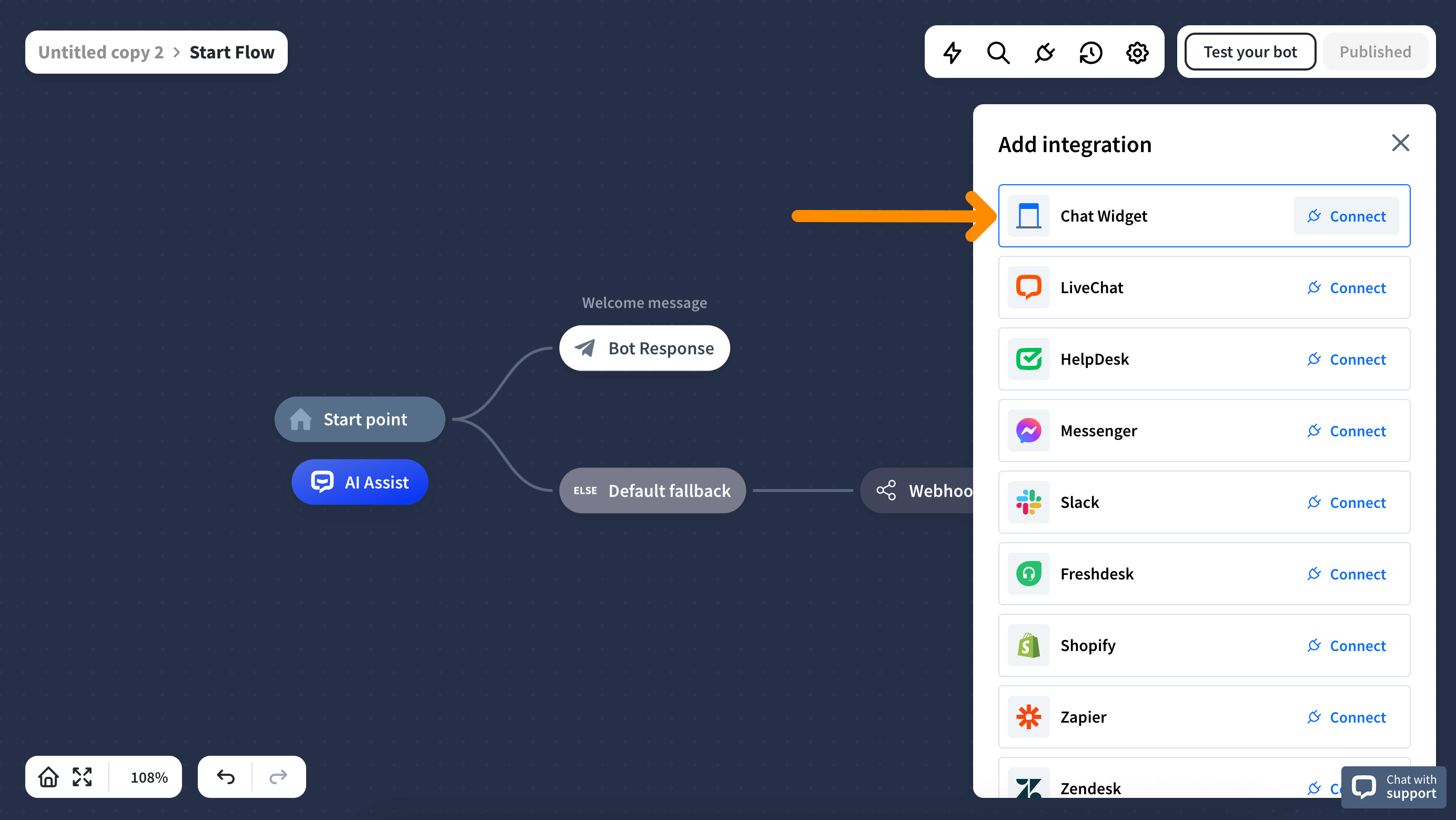Click the Messenger logo icon
This screenshot has width=1456, height=820.
(x=1029, y=431)
